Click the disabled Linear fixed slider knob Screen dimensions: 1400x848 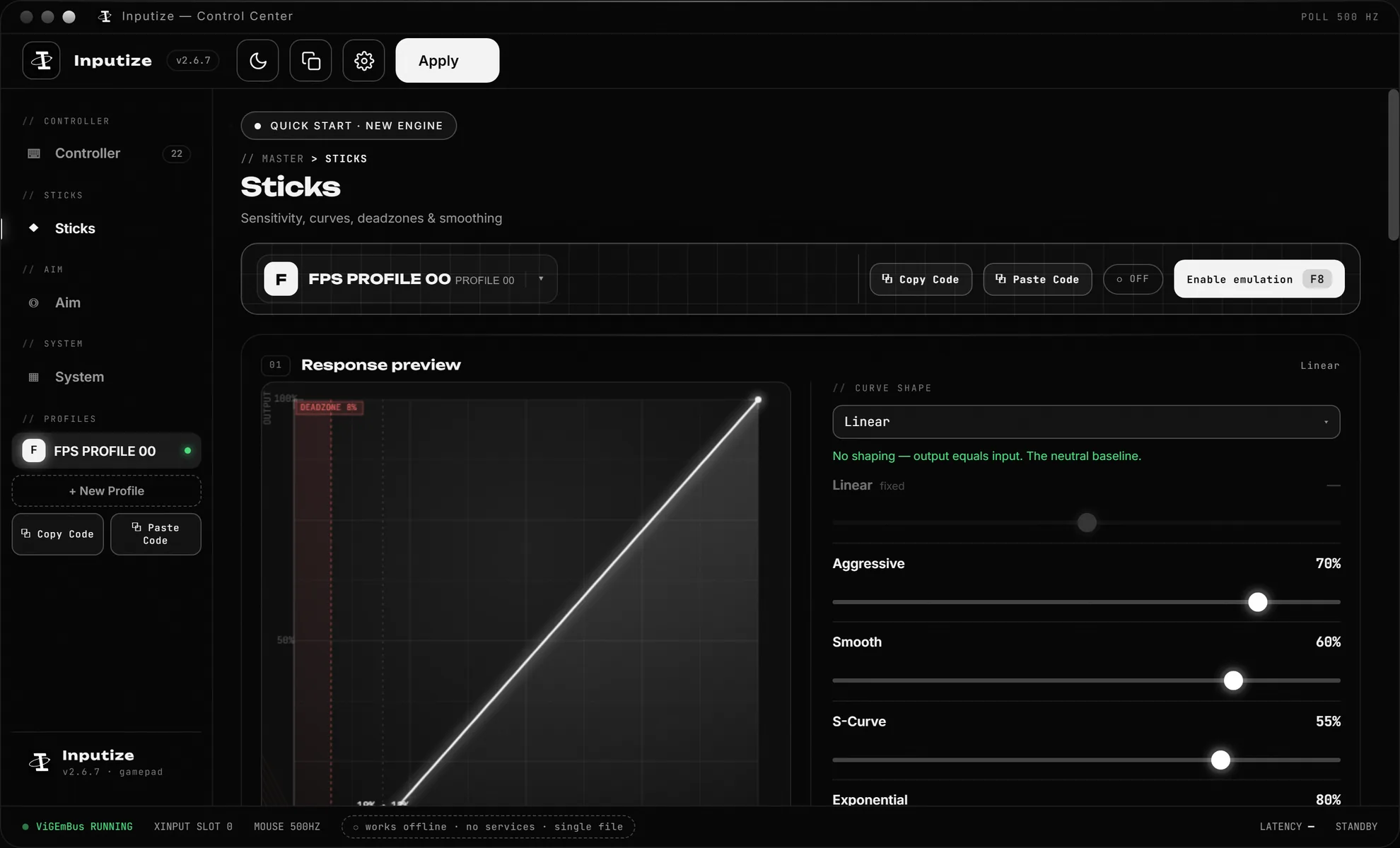click(1087, 523)
